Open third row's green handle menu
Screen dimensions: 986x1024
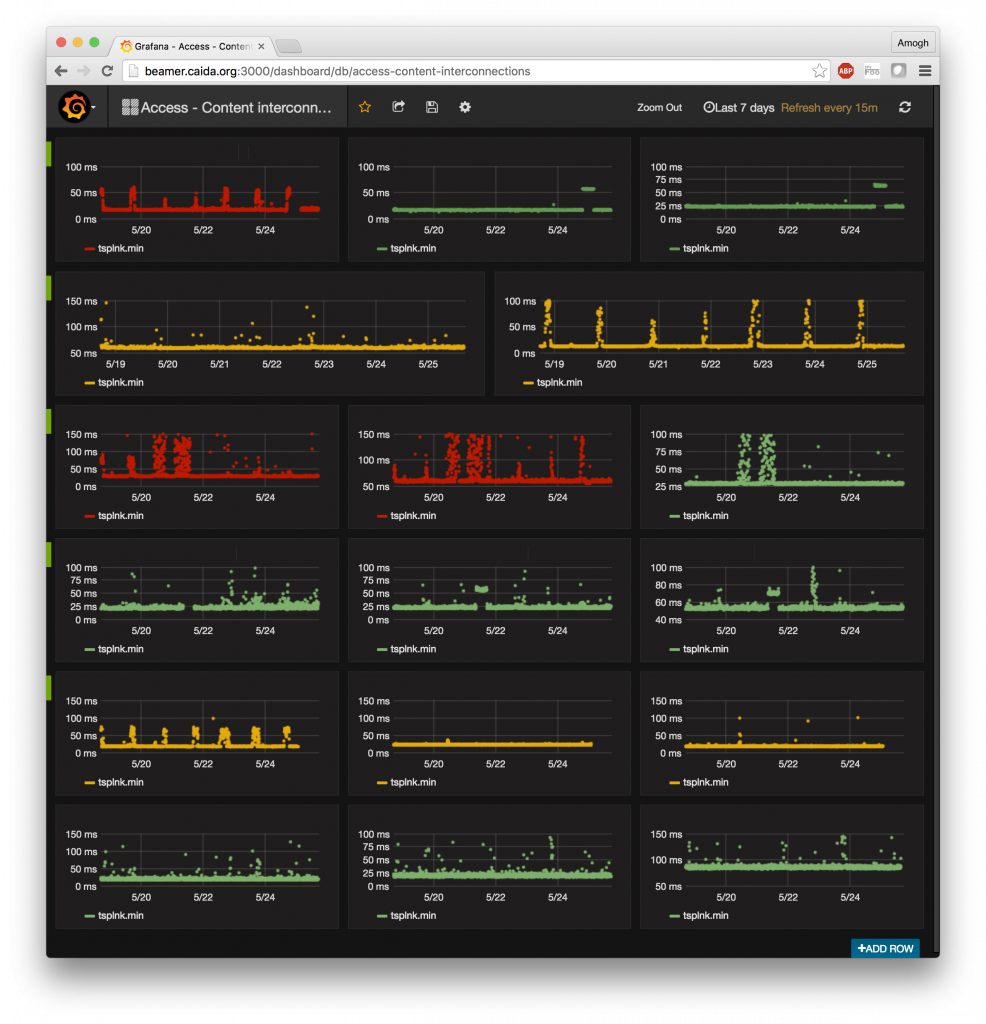(x=49, y=421)
